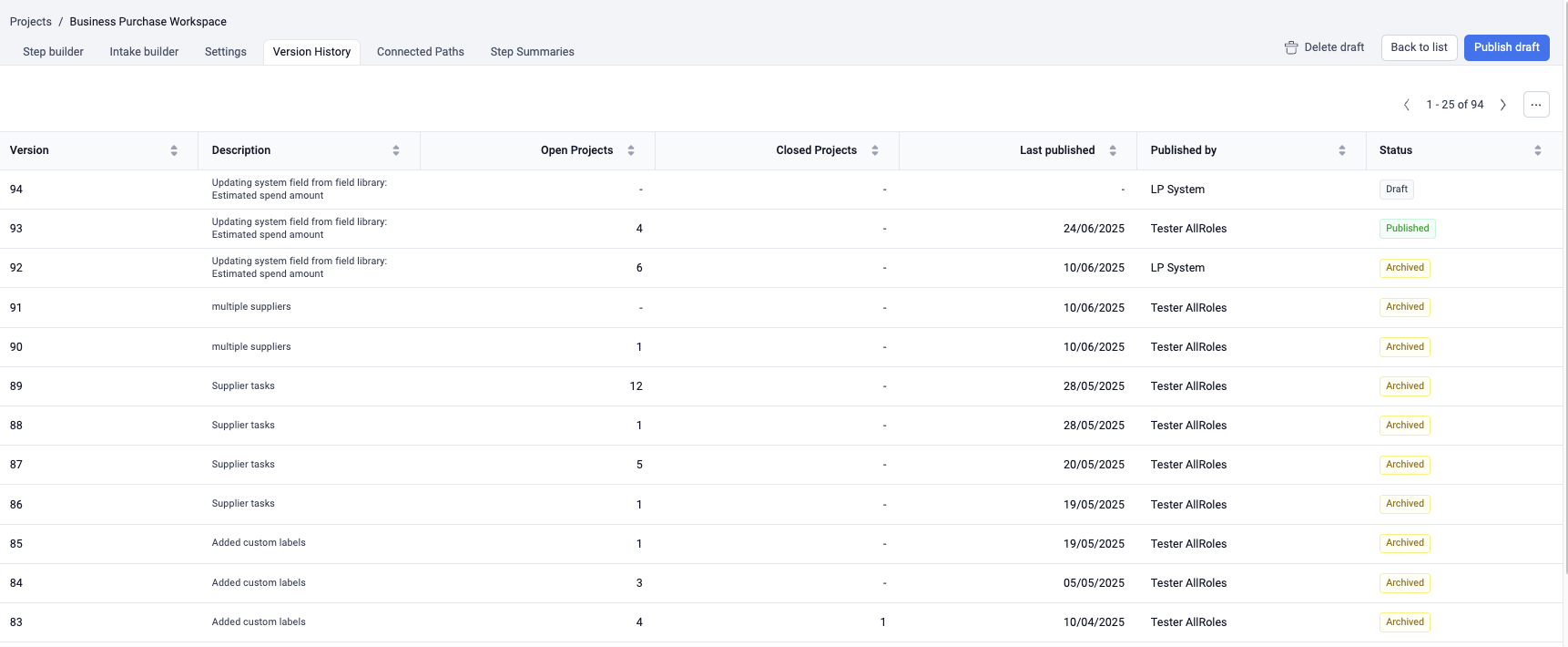Switch to Step Summaries tab
Screen dimensions: 1568x647
[532, 52]
